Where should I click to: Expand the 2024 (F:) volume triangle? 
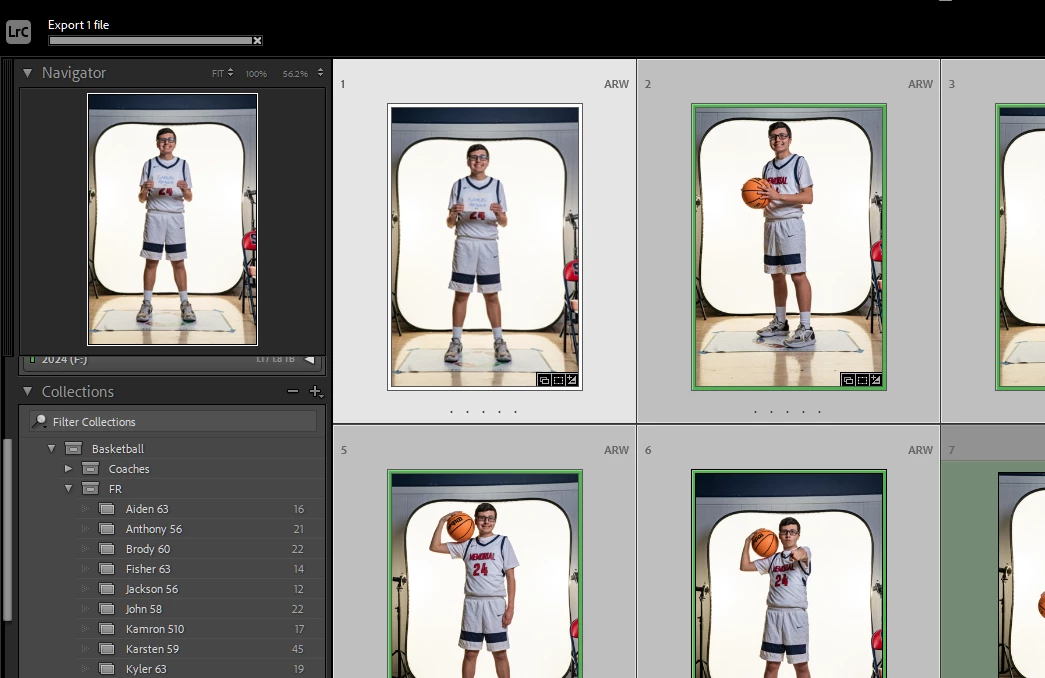pyautogui.click(x=309, y=359)
